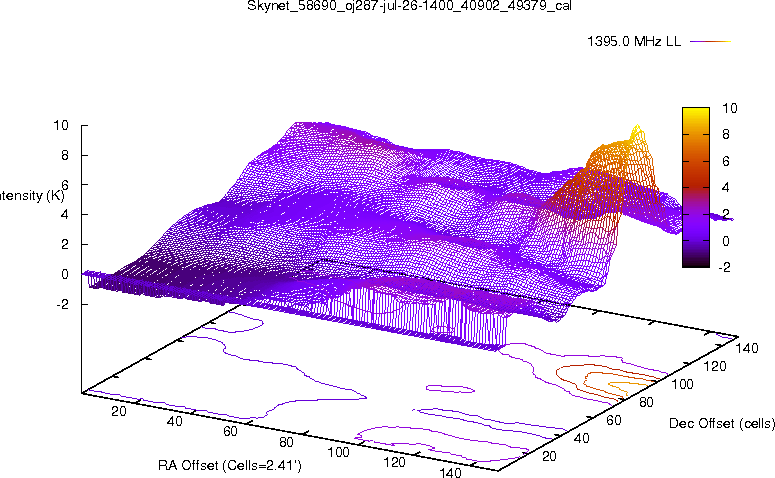Select the Dec Offset (cells) axis label
Viewport: 775px width, 478px height.
coord(722,423)
